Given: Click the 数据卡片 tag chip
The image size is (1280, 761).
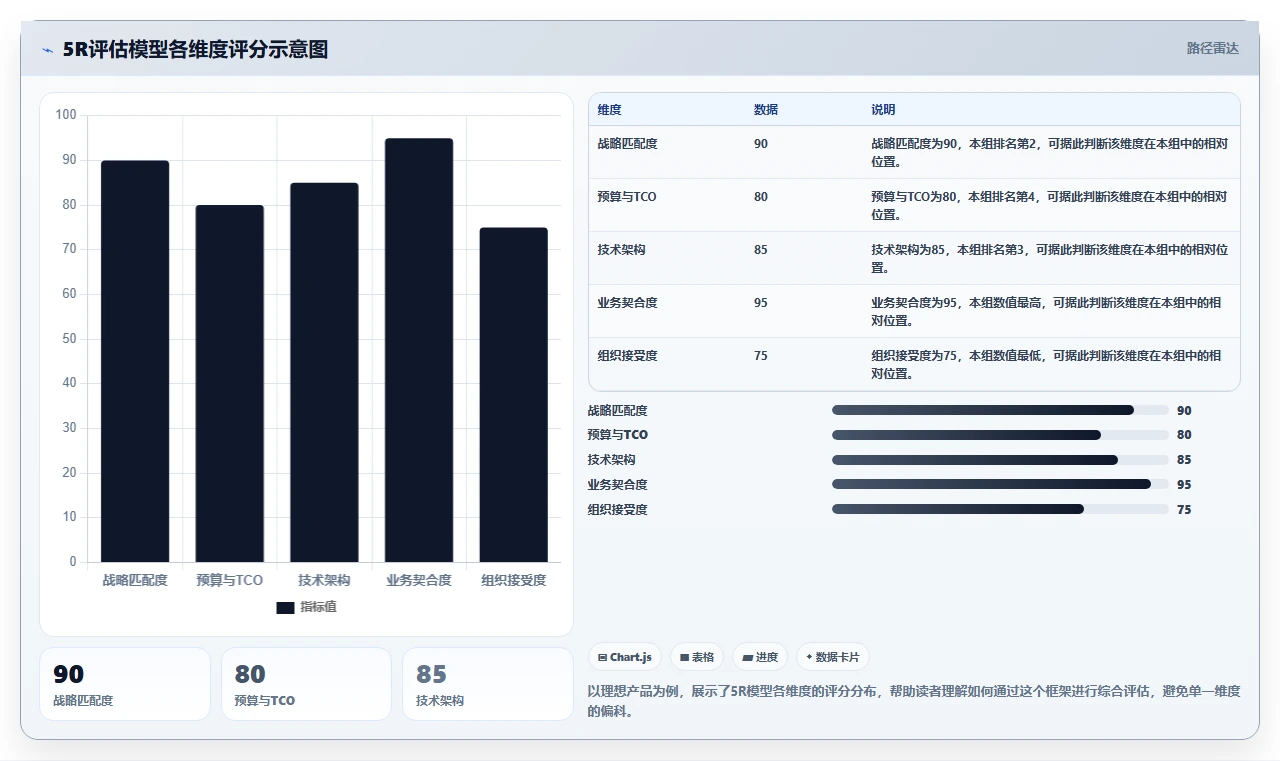Looking at the screenshot, I should [x=833, y=657].
